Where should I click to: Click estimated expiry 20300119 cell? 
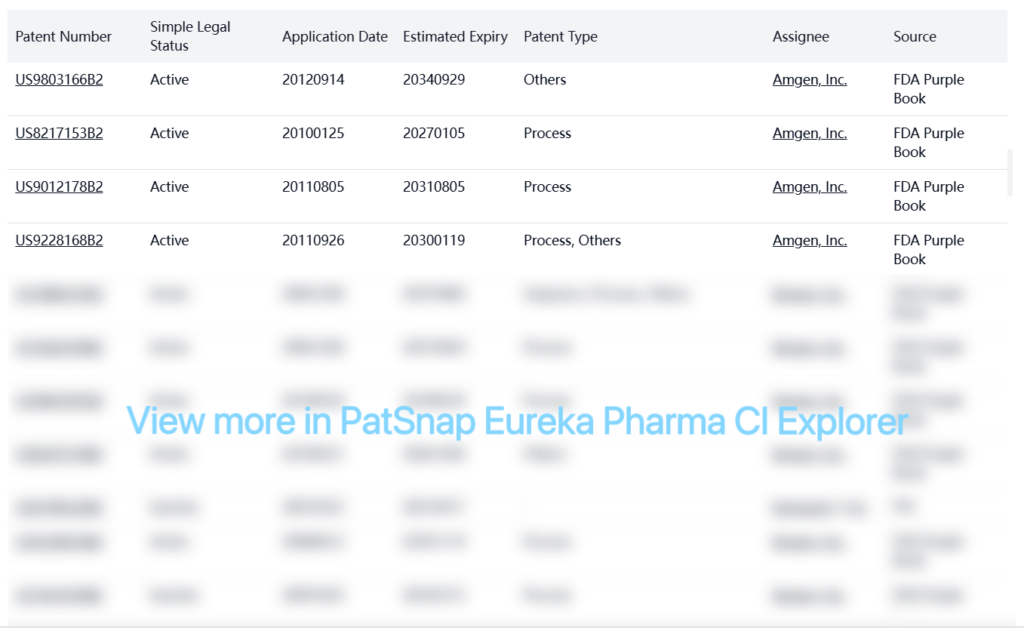tap(433, 240)
